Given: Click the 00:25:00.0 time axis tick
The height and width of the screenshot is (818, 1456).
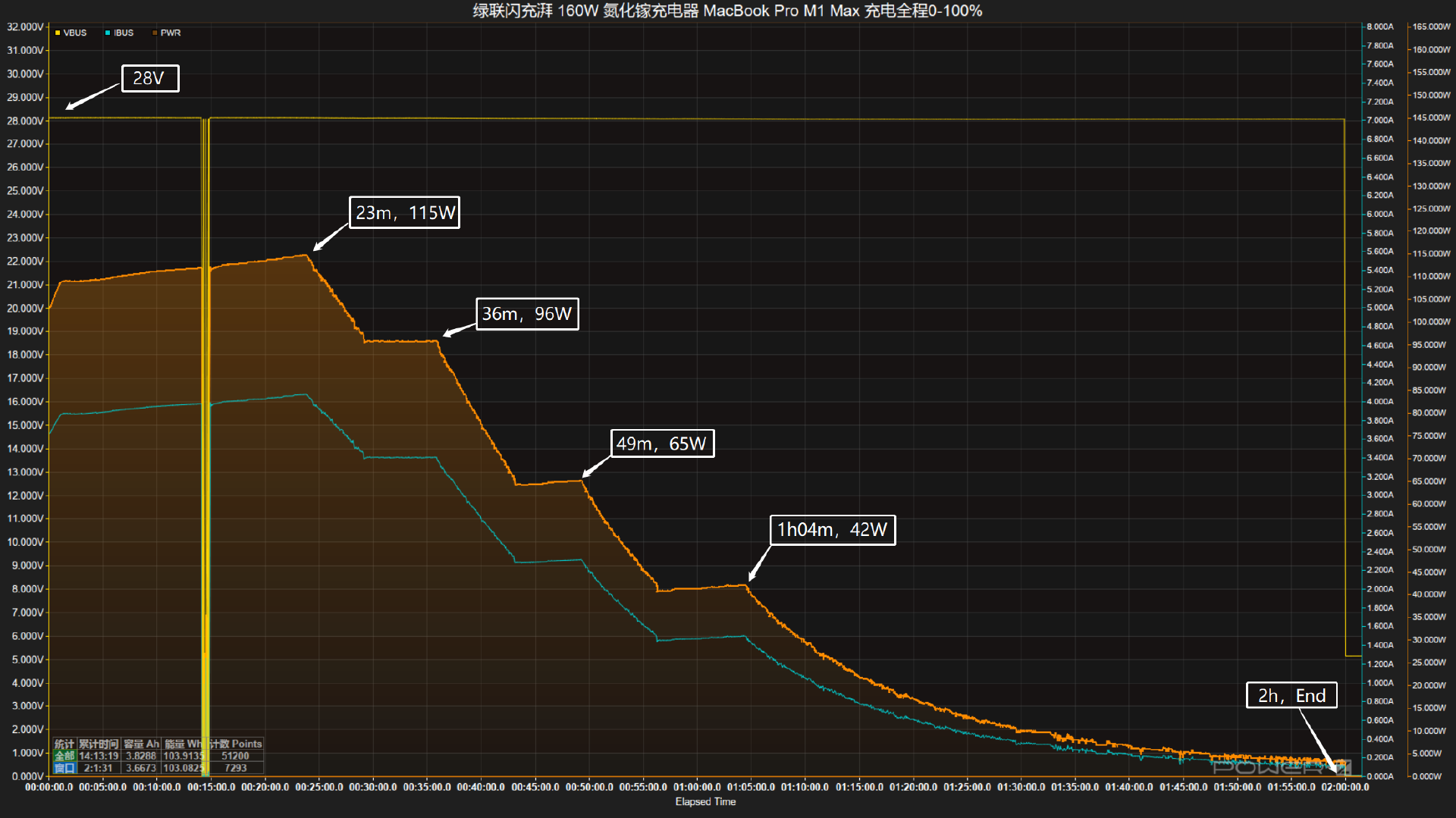Looking at the screenshot, I should [319, 787].
